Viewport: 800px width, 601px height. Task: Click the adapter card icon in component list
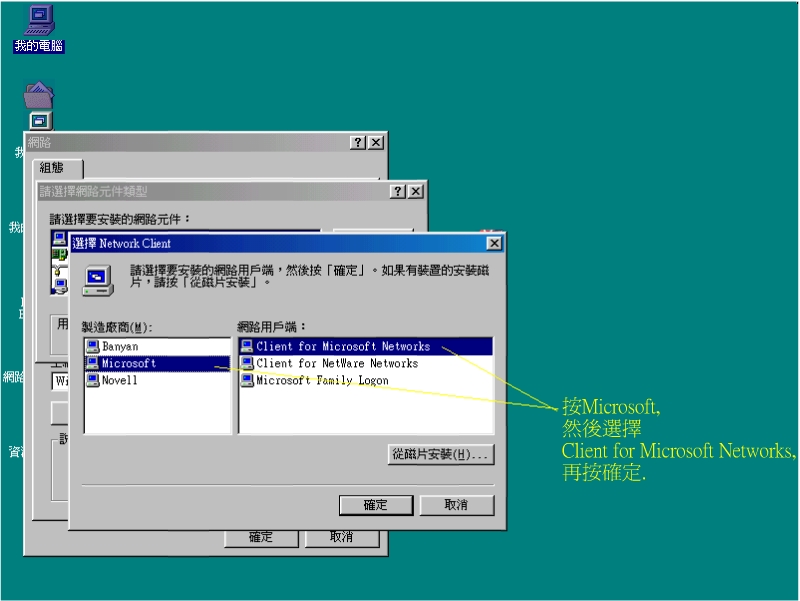tap(60, 254)
